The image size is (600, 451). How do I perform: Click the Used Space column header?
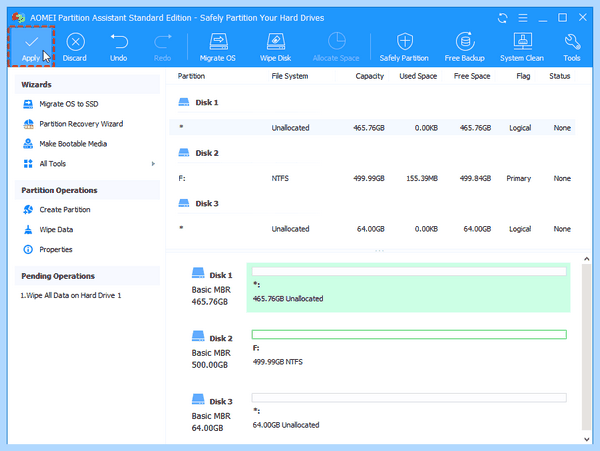click(x=418, y=76)
